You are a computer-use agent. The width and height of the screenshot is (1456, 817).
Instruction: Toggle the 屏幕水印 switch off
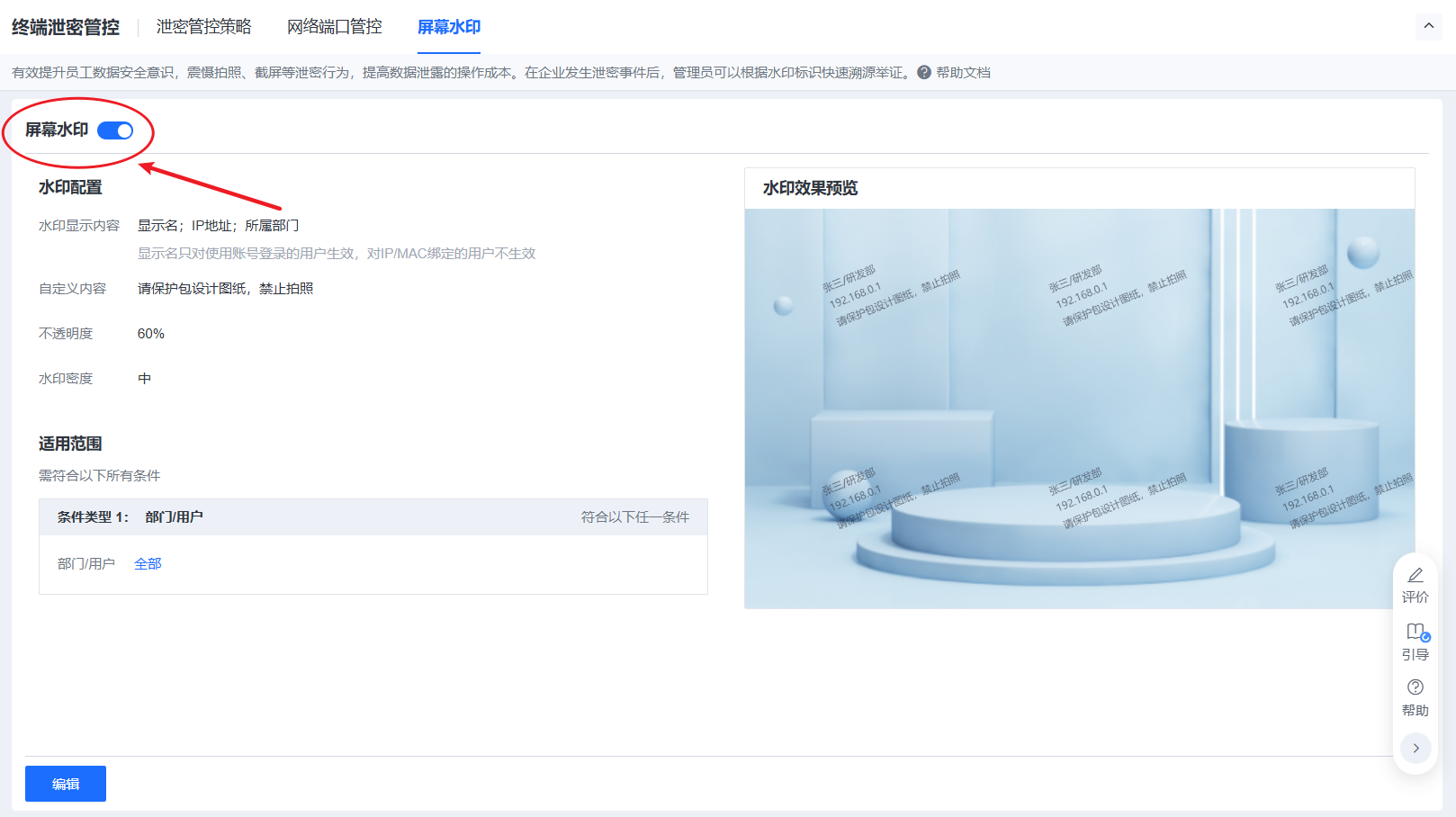click(115, 130)
